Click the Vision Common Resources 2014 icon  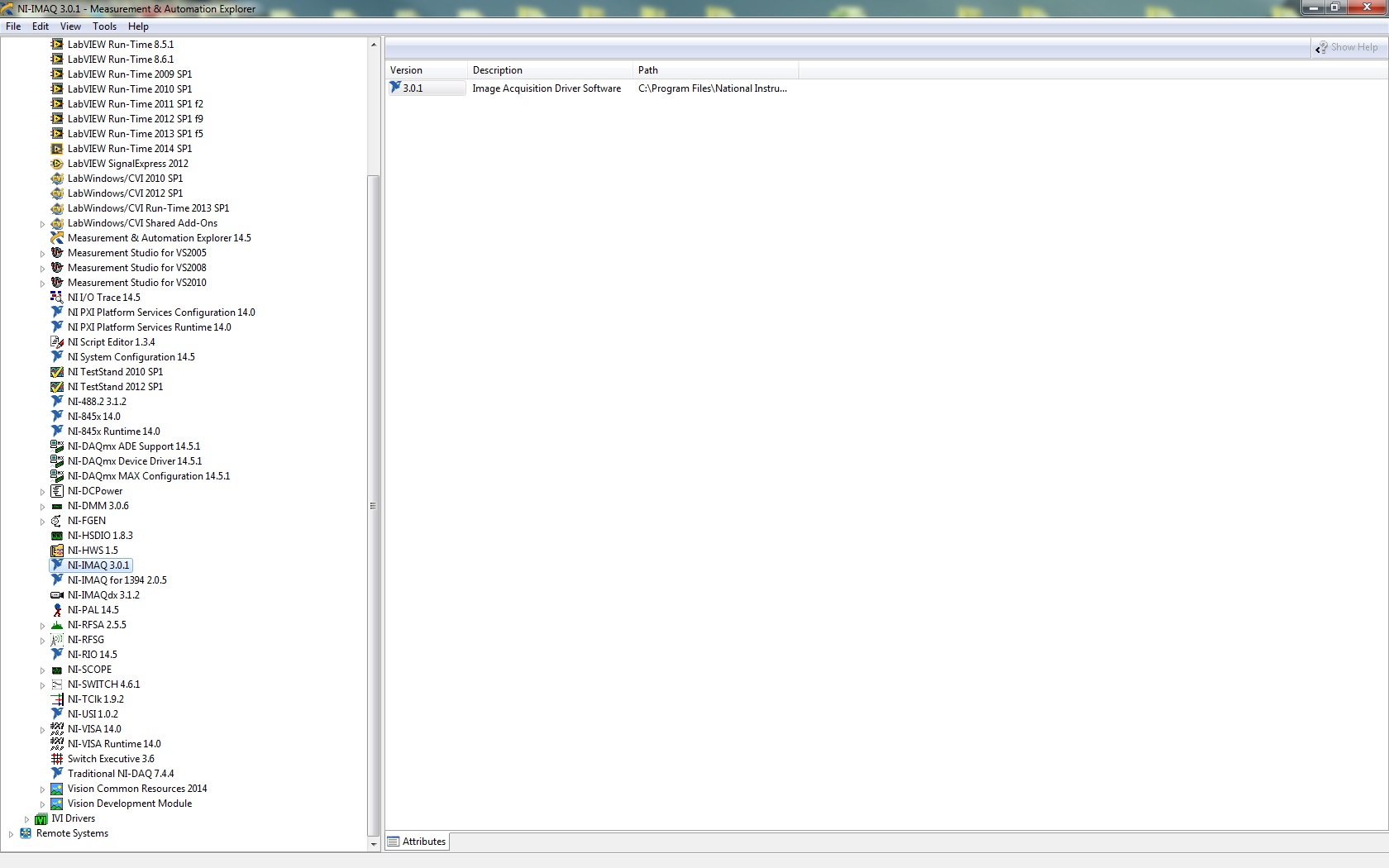(57, 789)
